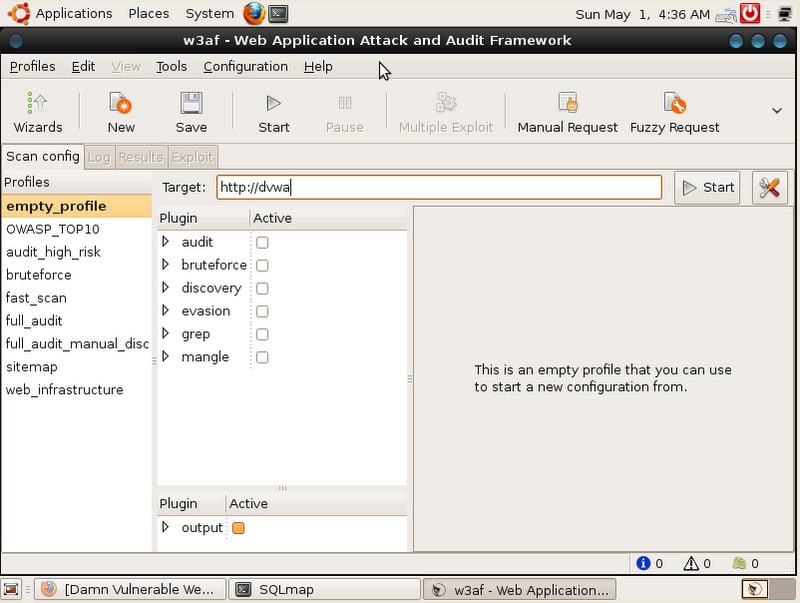Image resolution: width=800 pixels, height=603 pixels.
Task: Open the Manual Request tool
Action: click(567, 112)
